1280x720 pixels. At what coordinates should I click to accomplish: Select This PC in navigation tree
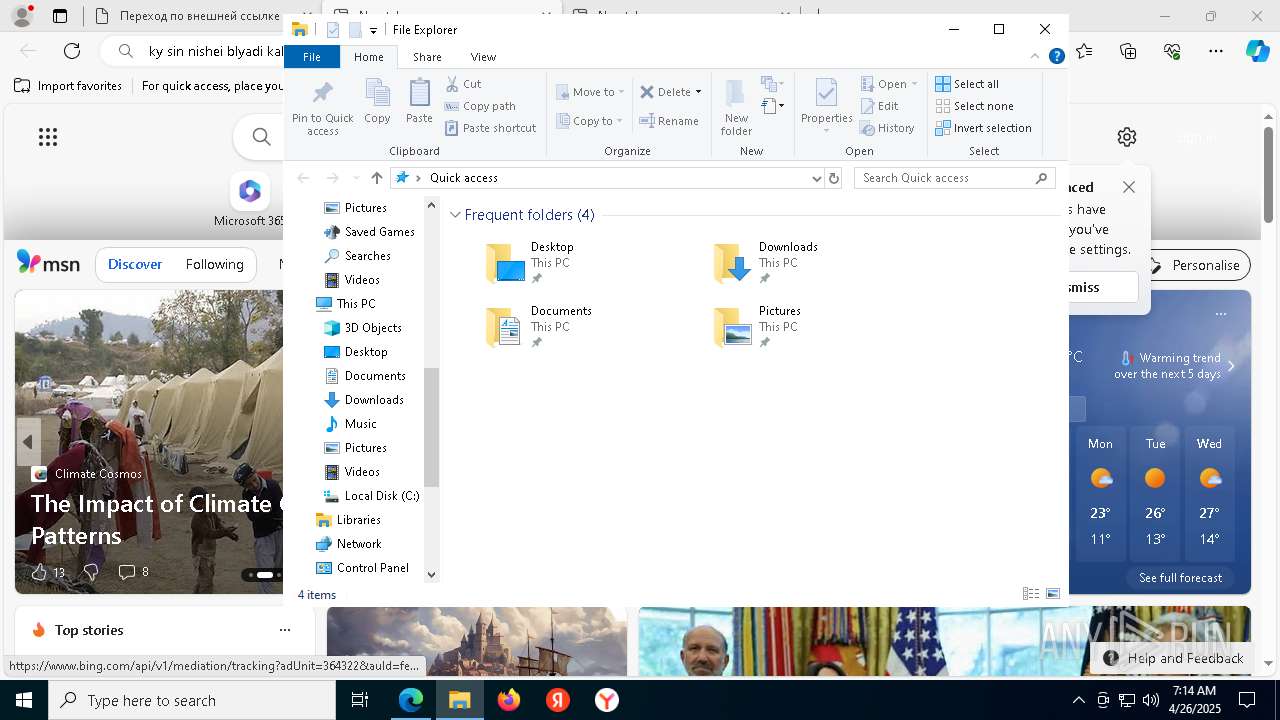tap(345, 304)
